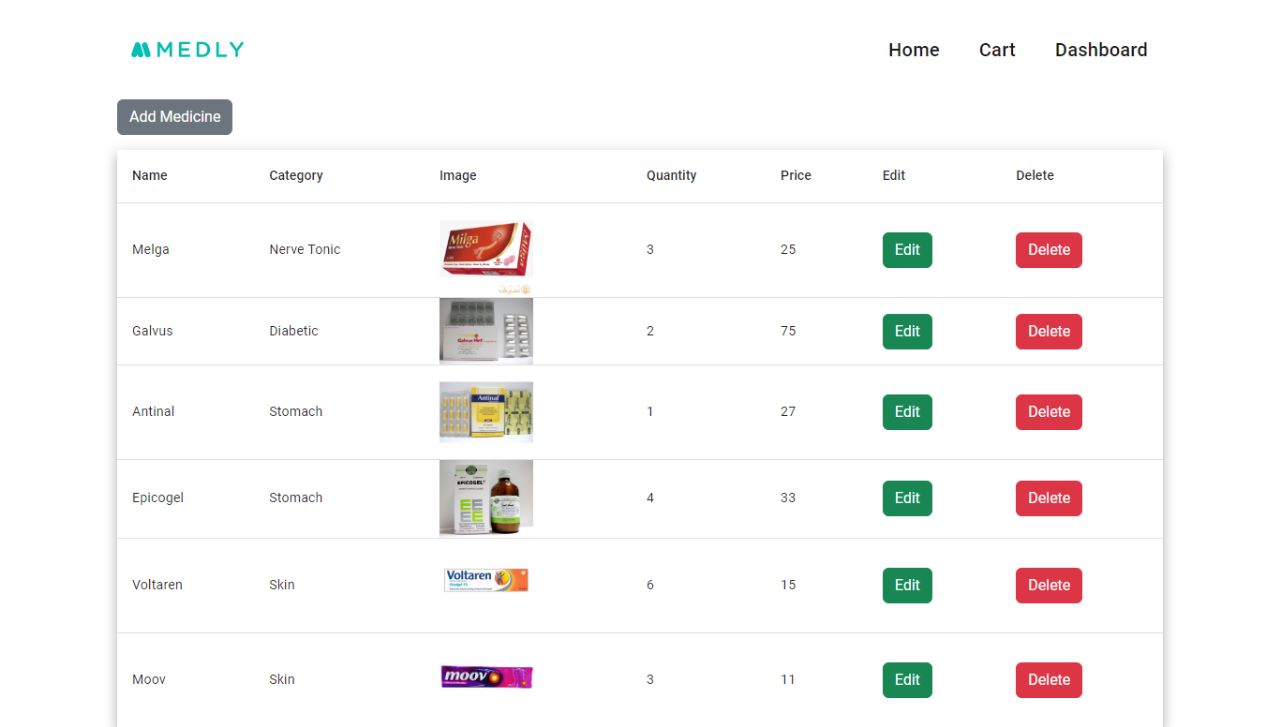Open the Cart page
Screen dimensions: 1280x727
pos(996,49)
